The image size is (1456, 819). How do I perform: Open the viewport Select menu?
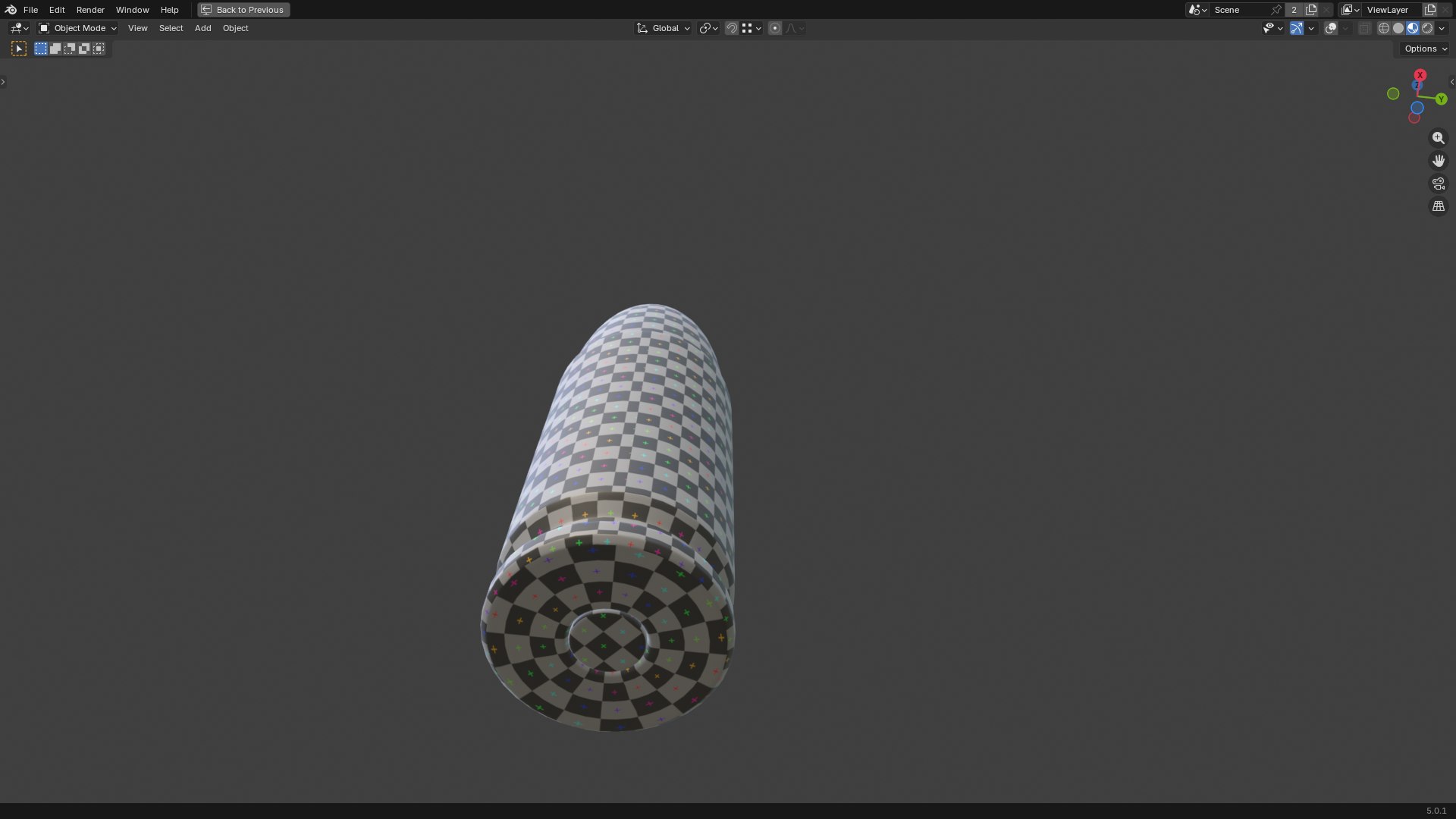pyautogui.click(x=171, y=28)
